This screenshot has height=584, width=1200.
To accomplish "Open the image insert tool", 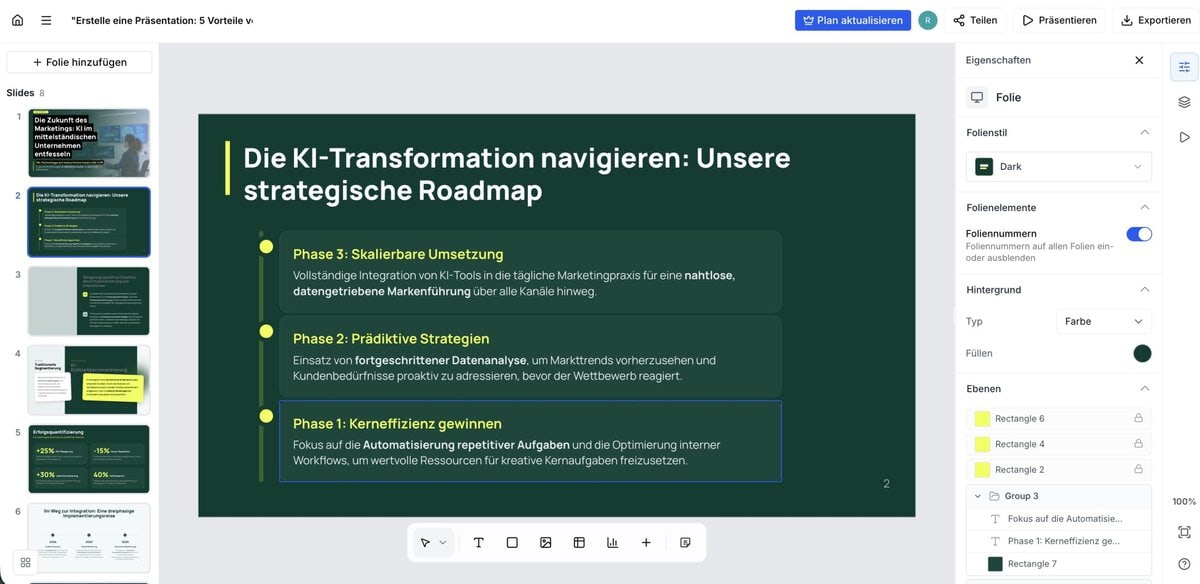I will coord(545,541).
